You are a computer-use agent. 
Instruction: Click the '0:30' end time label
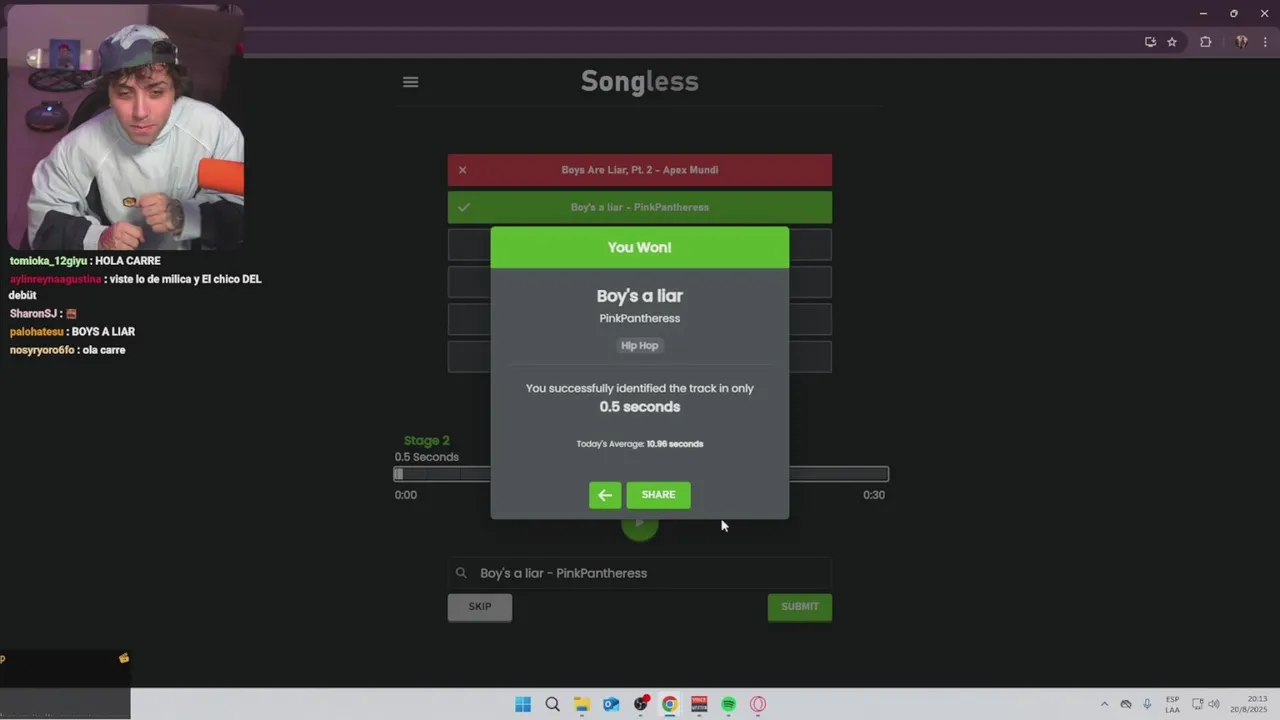(874, 495)
